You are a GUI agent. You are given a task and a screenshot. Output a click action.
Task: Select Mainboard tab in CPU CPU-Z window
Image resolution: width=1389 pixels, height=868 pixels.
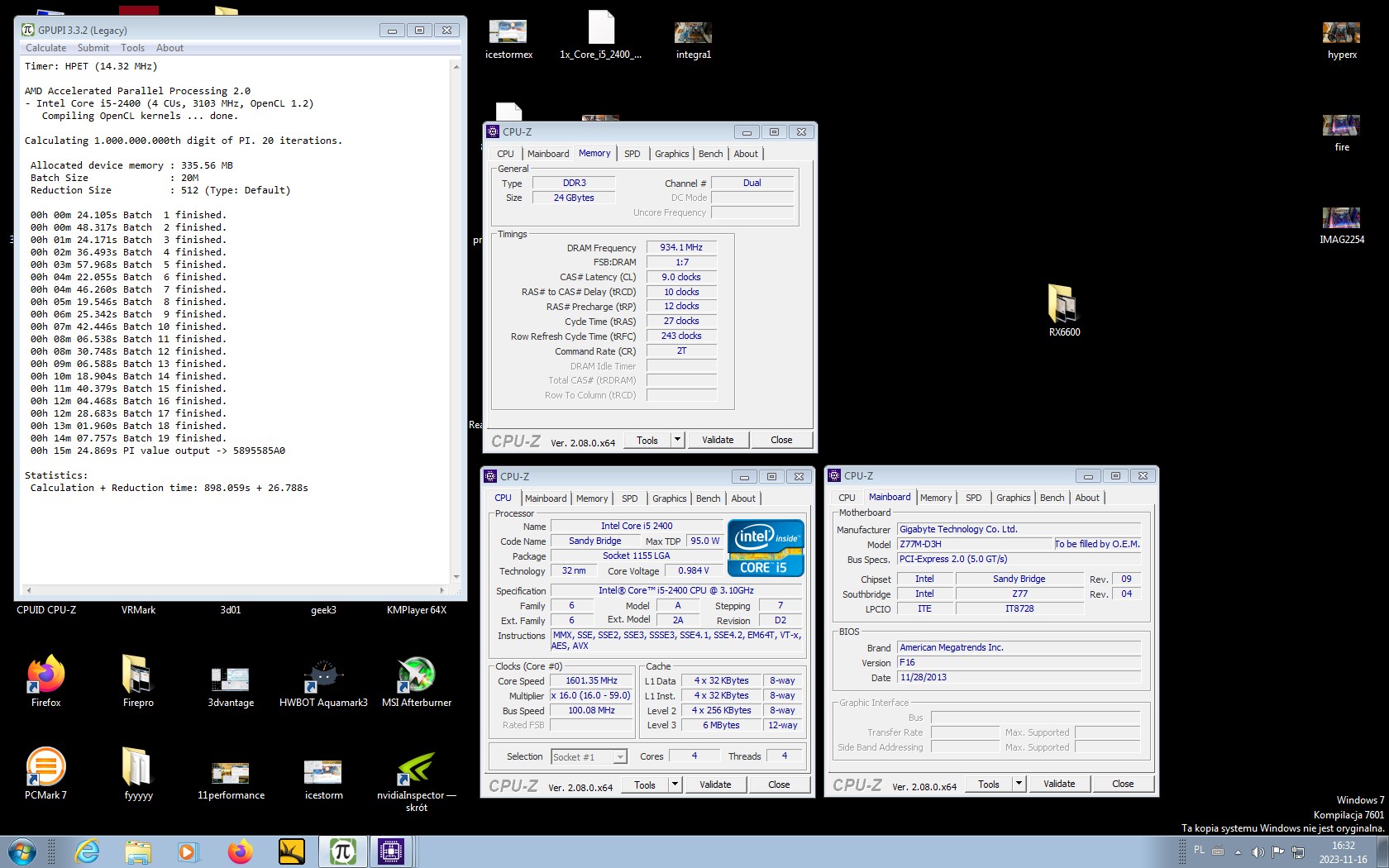[546, 498]
